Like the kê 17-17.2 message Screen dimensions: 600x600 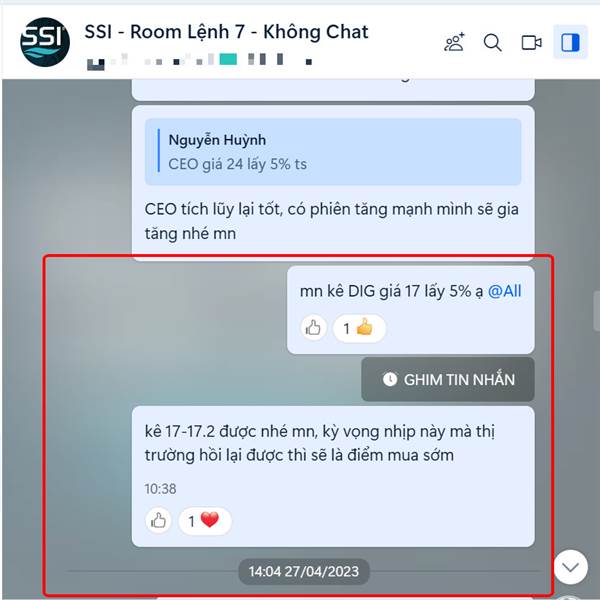click(158, 521)
